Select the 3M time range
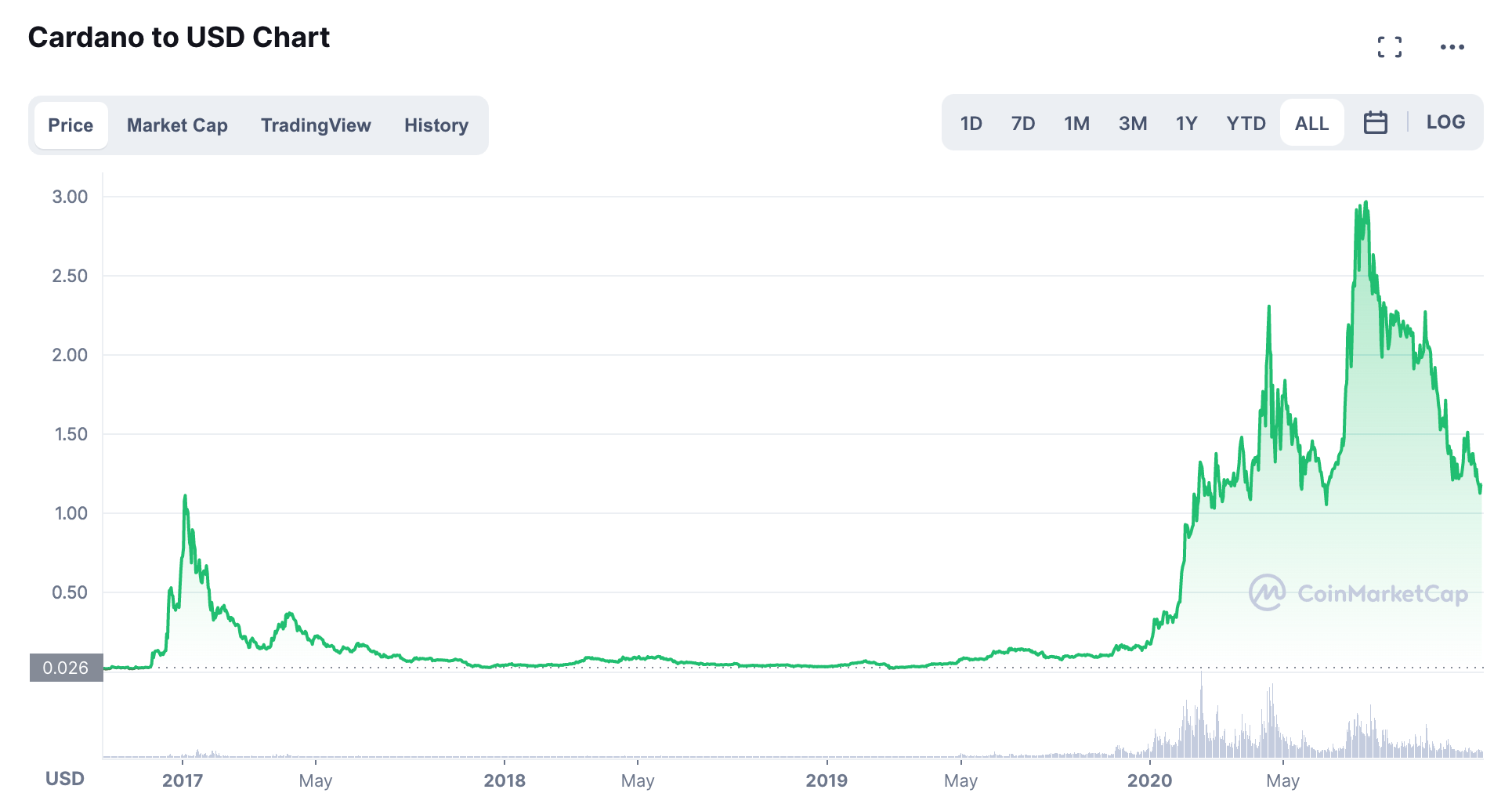1512x793 pixels. [x=1133, y=123]
